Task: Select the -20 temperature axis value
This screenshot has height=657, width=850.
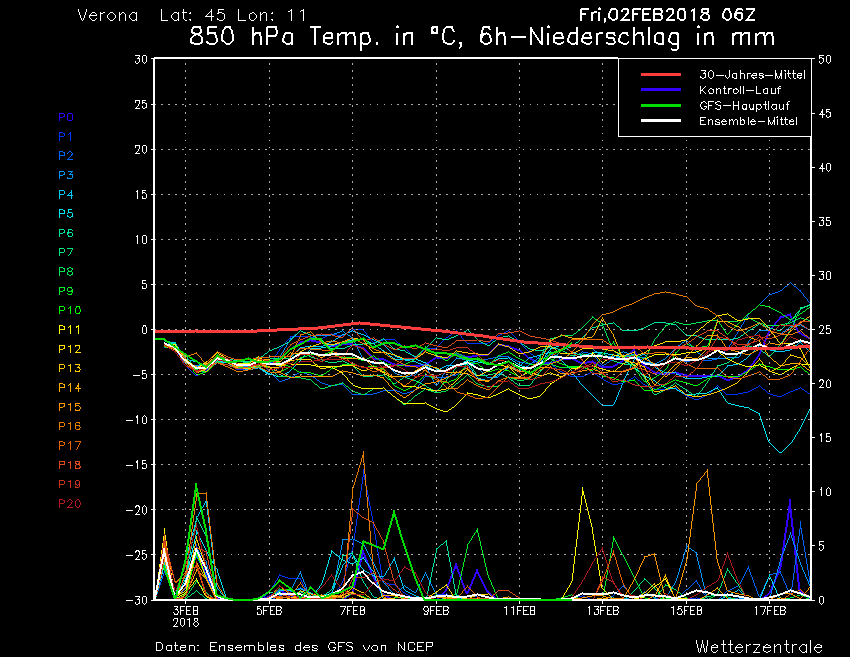Action: (x=135, y=510)
